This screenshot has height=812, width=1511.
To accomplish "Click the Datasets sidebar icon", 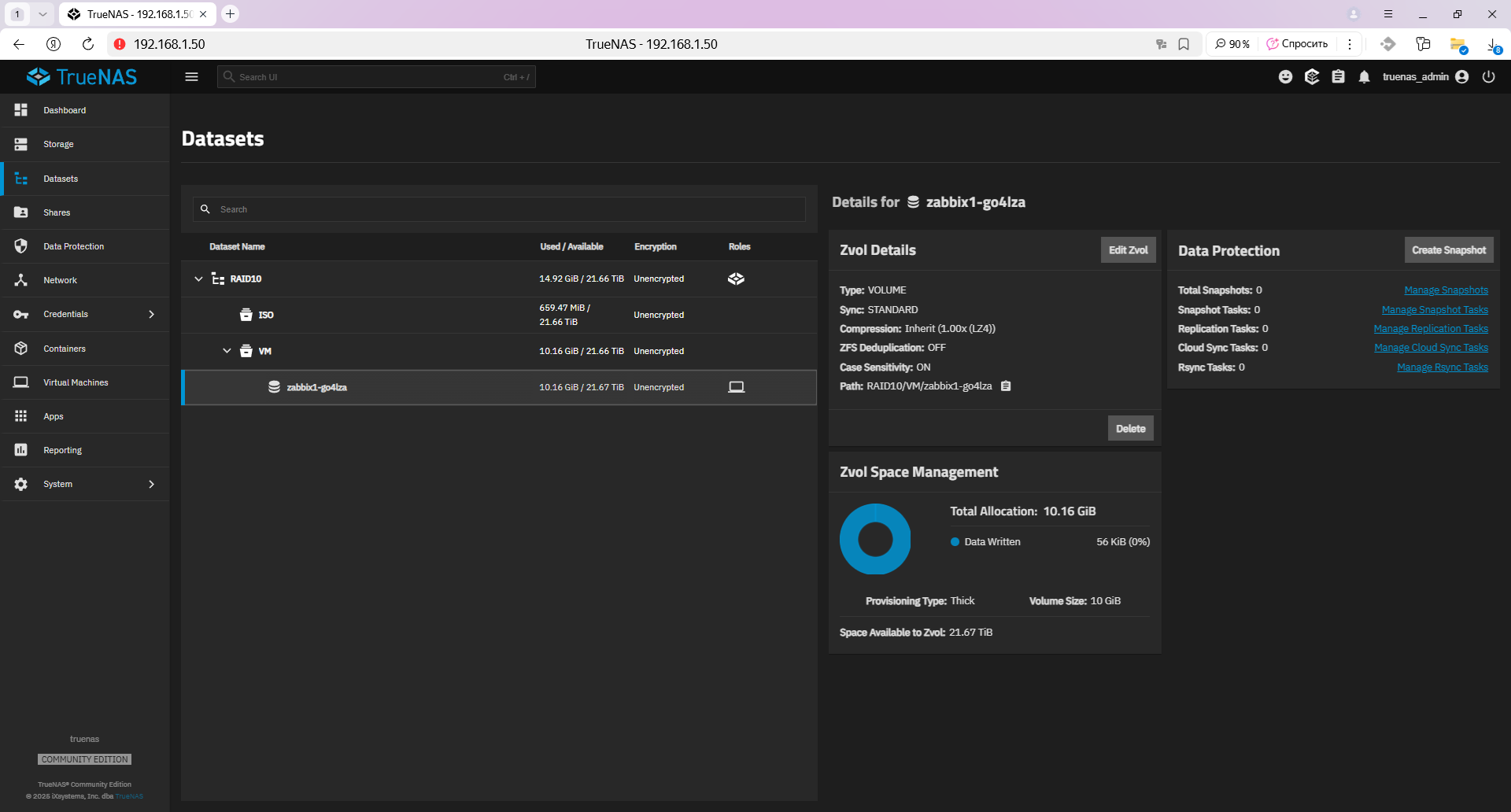I will pyautogui.click(x=21, y=179).
